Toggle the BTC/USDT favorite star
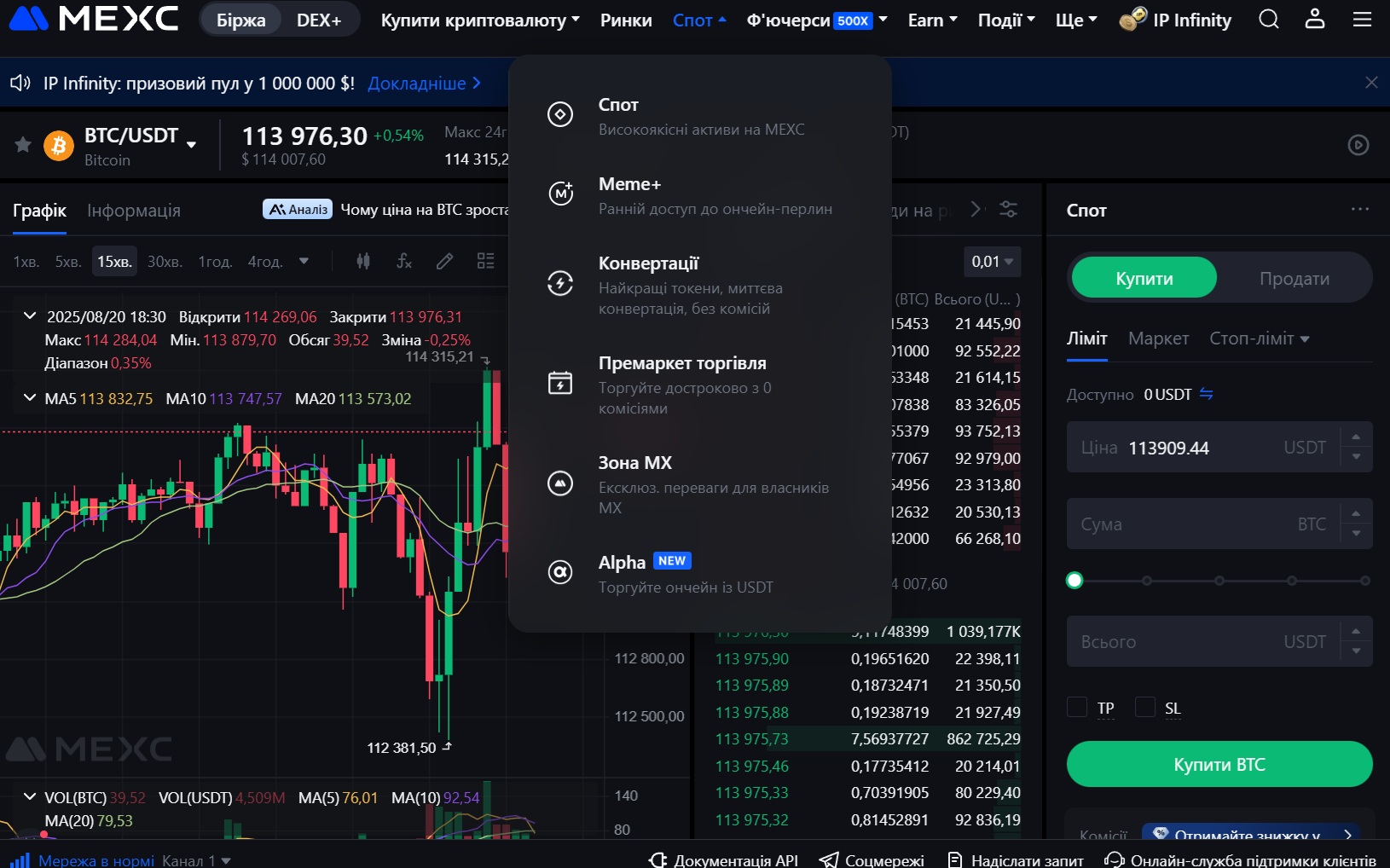The width and height of the screenshot is (1390, 868). point(23,145)
